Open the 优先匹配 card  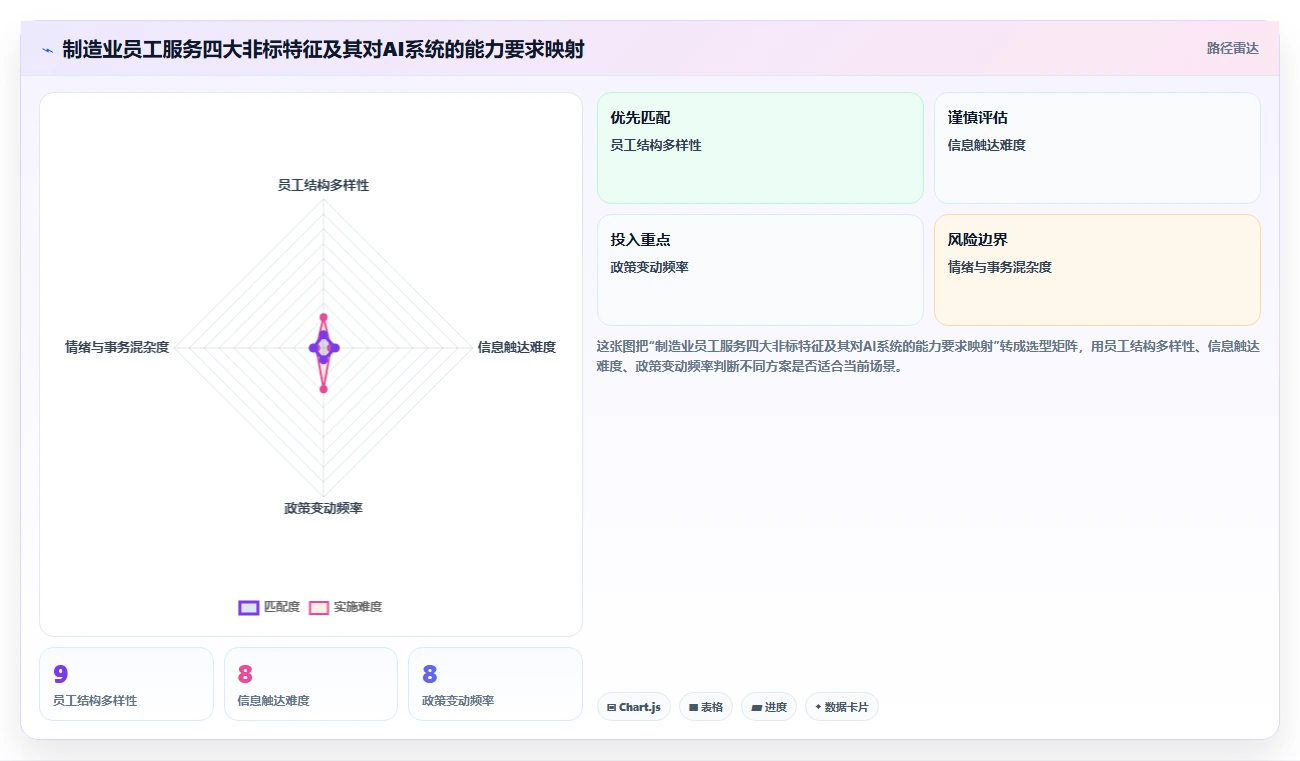coord(760,148)
